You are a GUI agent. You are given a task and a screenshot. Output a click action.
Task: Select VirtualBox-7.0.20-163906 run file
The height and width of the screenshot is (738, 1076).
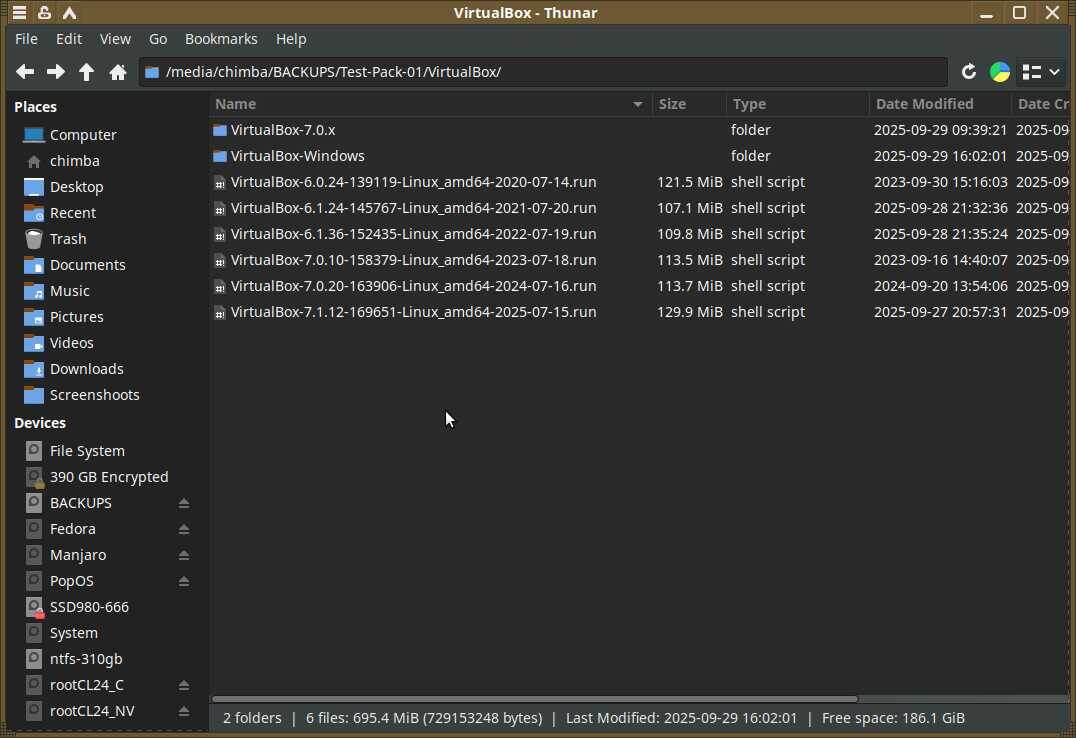413,286
